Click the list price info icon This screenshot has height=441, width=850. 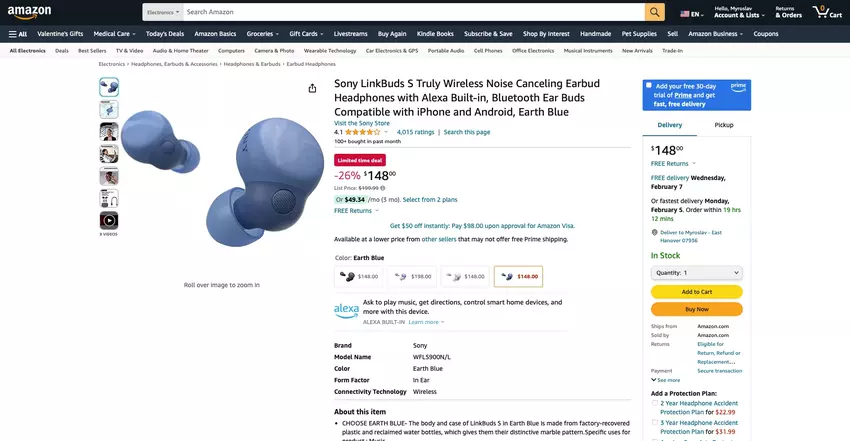coord(383,188)
